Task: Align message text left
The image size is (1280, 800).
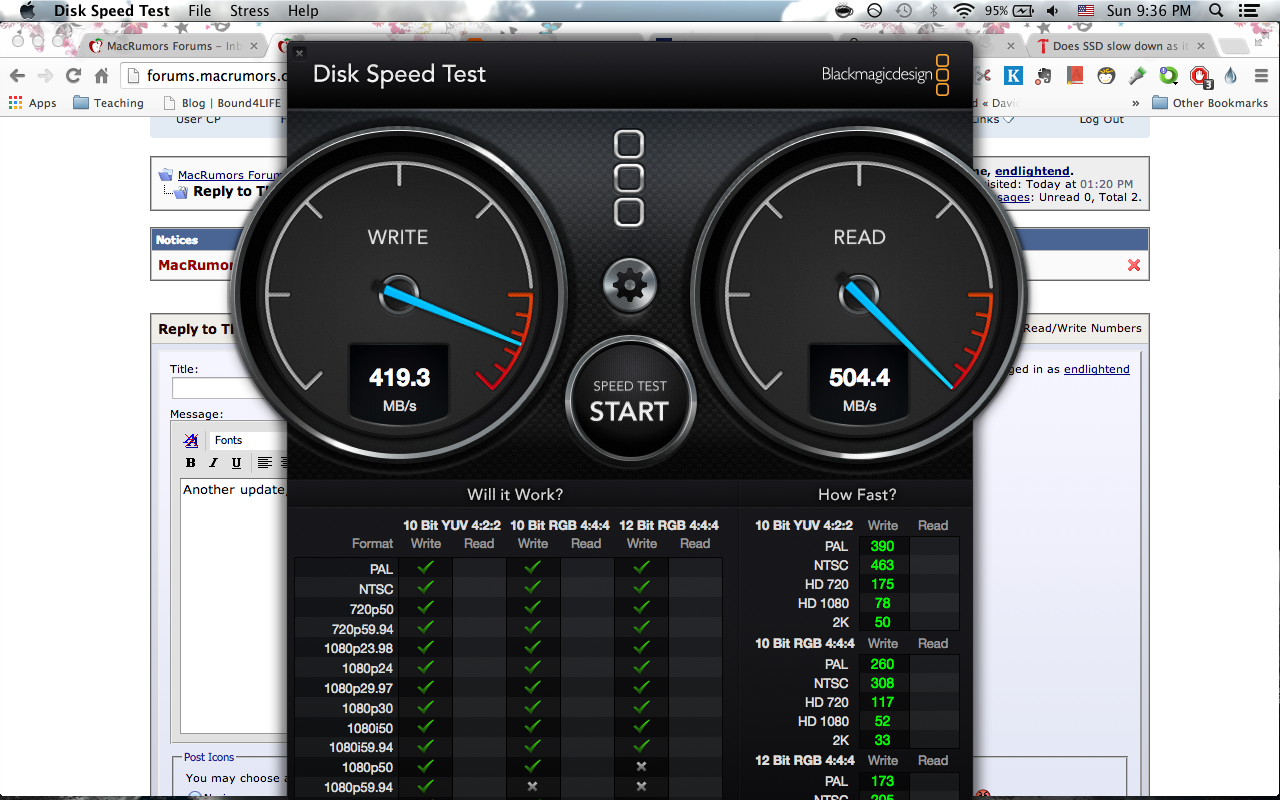Action: click(264, 463)
